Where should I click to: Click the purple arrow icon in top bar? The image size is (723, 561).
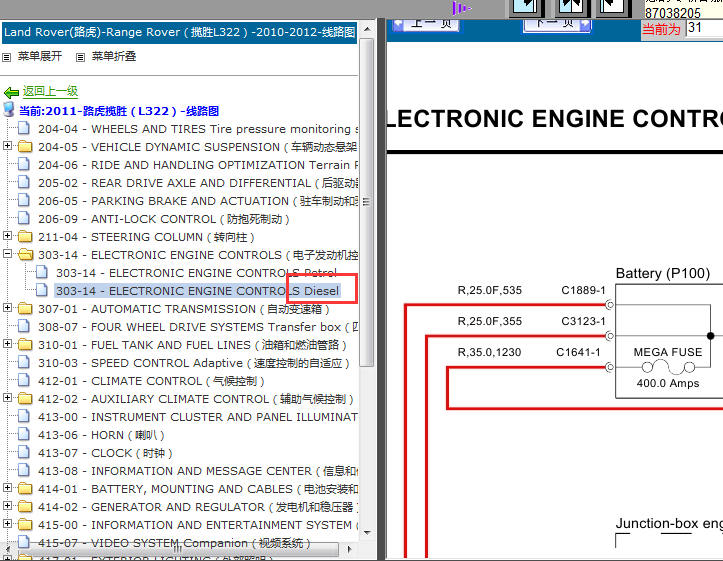[462, 8]
